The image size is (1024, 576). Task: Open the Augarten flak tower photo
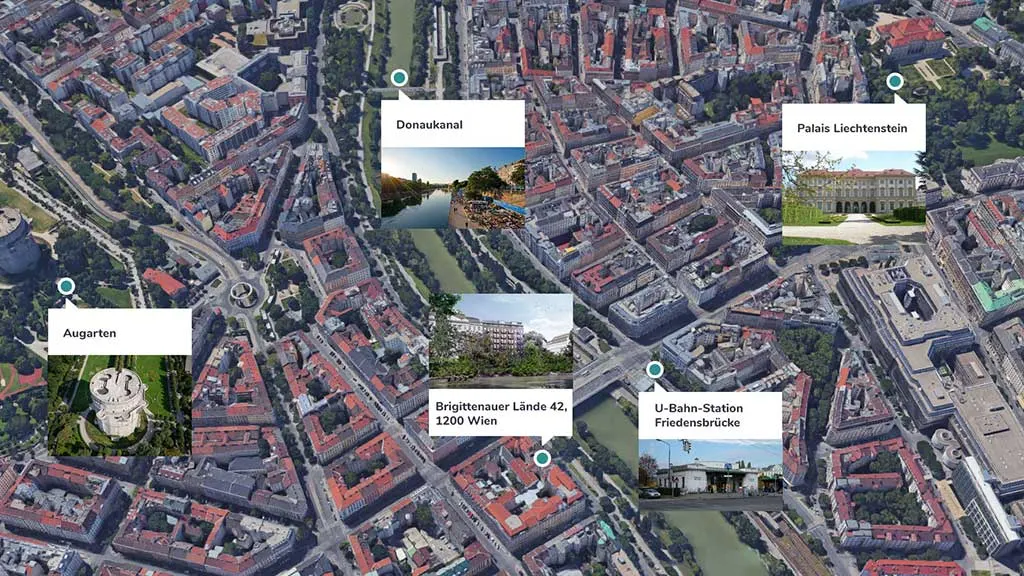(x=118, y=406)
